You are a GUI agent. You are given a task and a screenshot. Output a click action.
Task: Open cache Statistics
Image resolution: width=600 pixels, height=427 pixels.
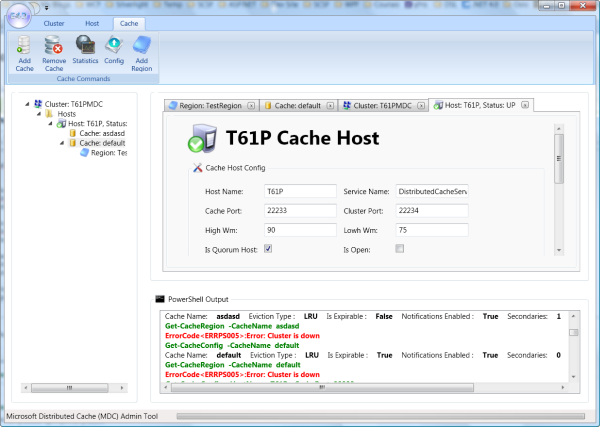tap(85, 49)
